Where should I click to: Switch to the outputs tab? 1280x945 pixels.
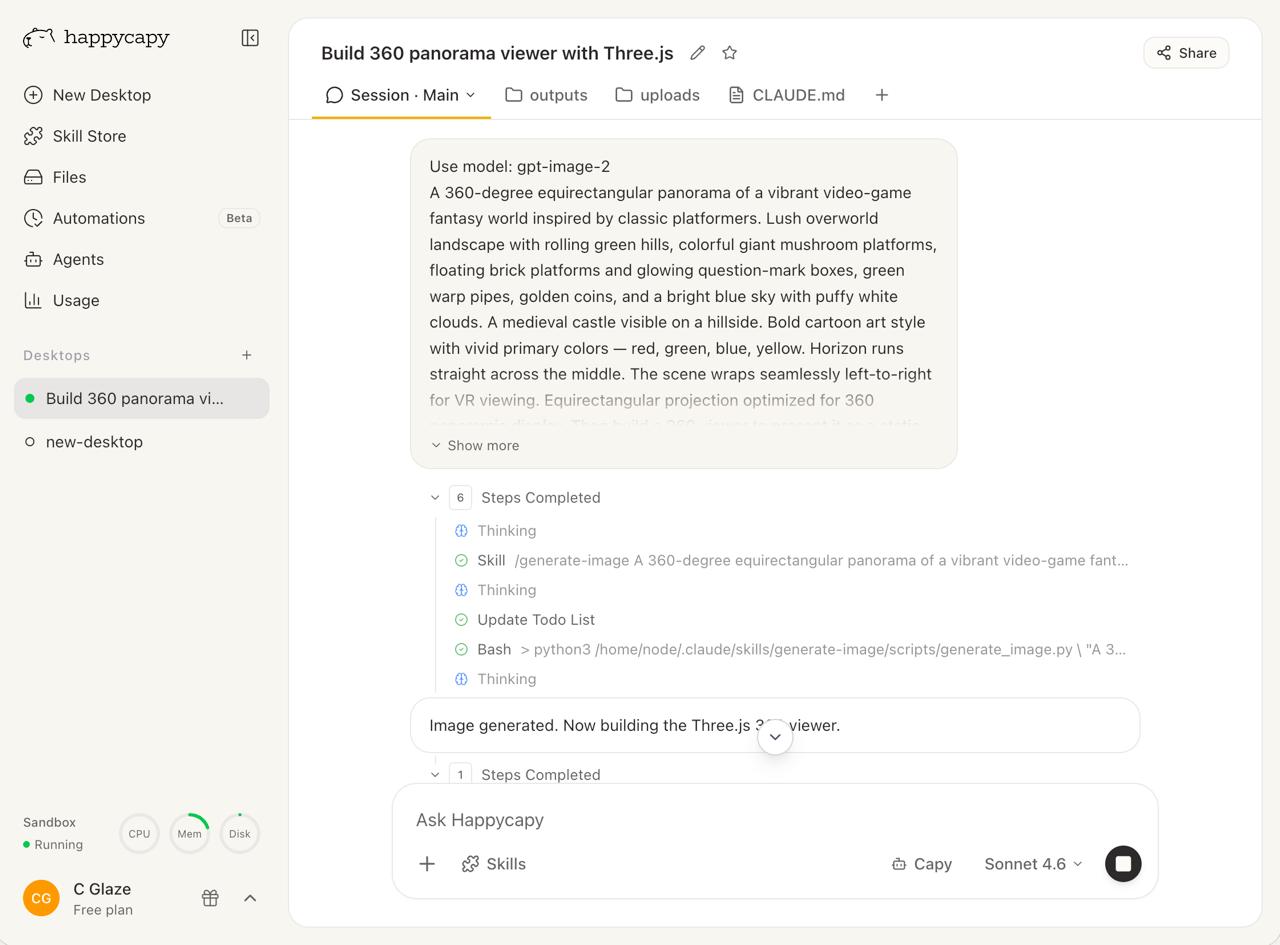tap(546, 95)
